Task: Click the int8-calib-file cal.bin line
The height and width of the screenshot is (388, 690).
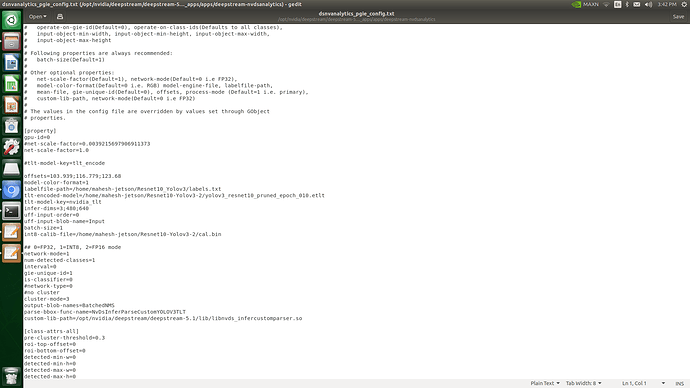Action: click(x=123, y=234)
